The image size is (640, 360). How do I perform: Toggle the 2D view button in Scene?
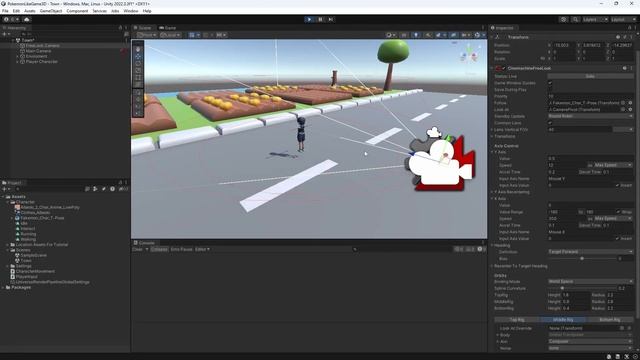click(404, 35)
